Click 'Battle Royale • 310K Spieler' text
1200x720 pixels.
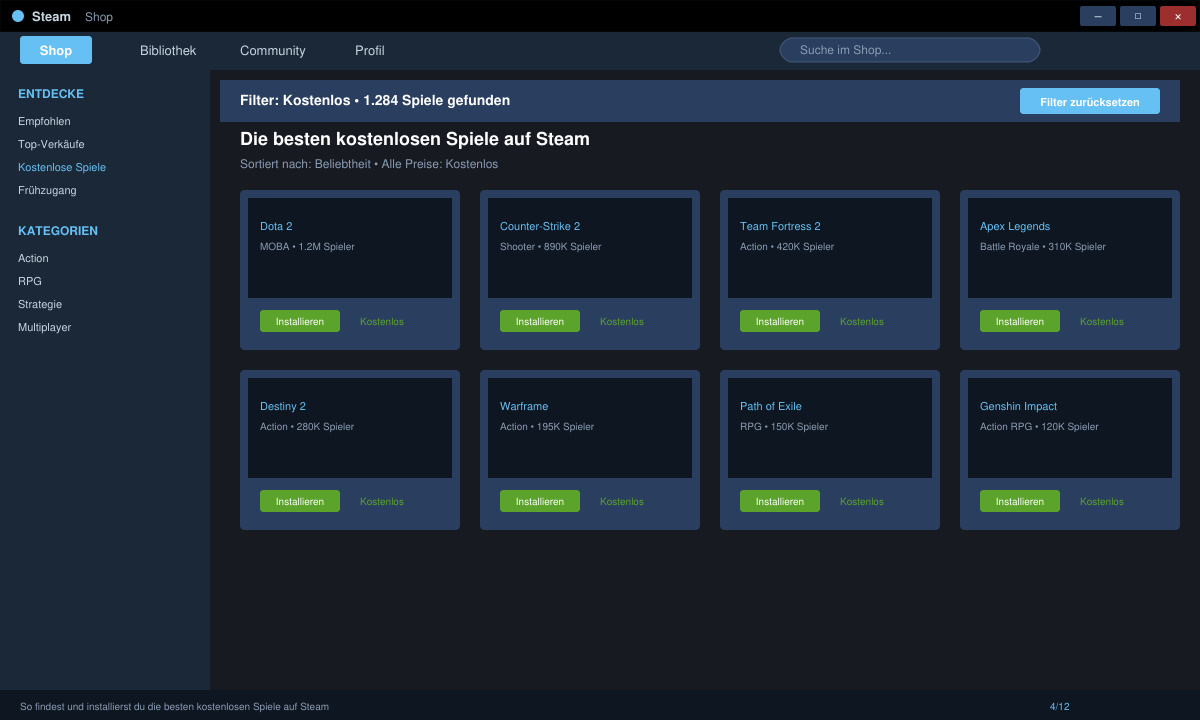click(1043, 246)
